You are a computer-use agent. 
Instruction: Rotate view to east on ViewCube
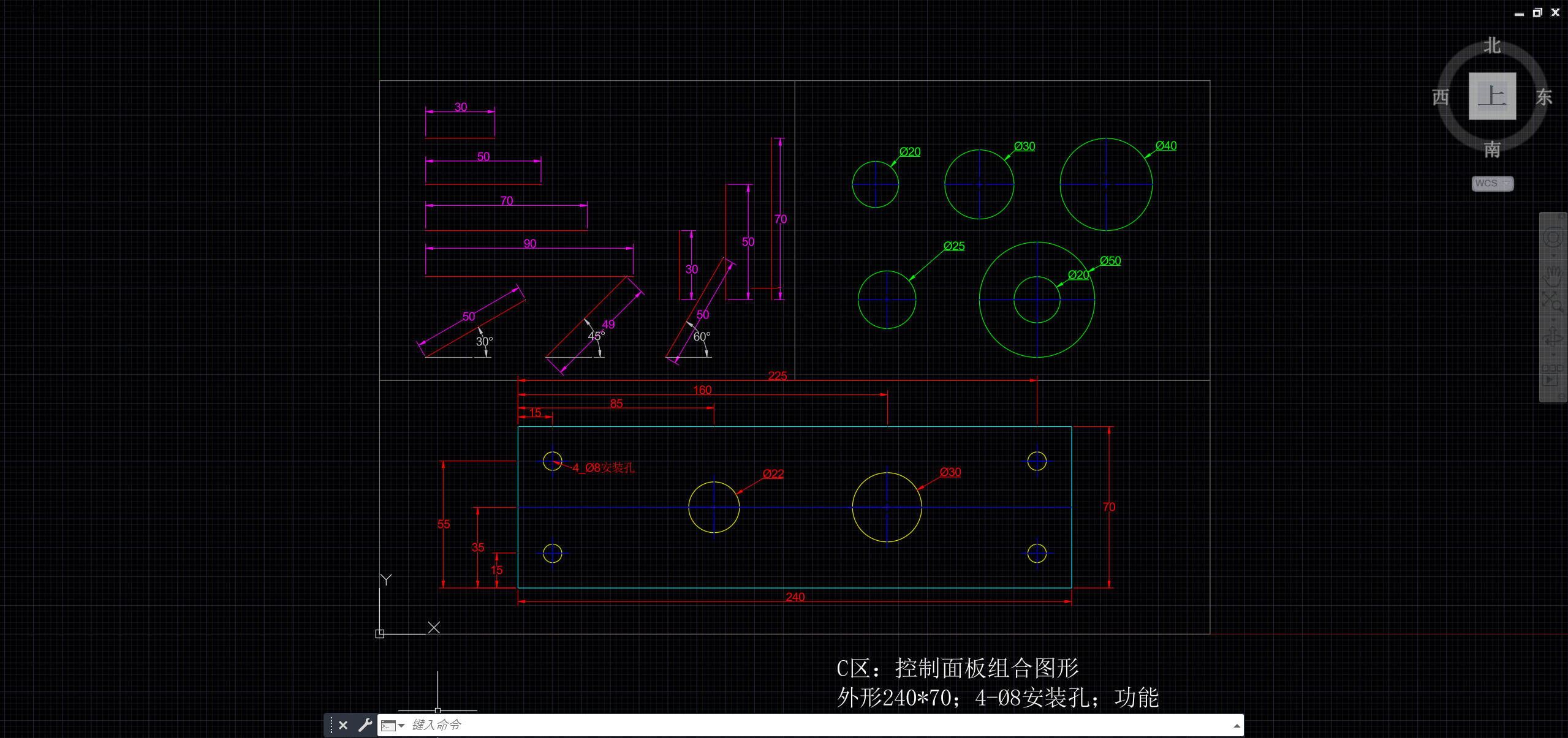click(1543, 97)
